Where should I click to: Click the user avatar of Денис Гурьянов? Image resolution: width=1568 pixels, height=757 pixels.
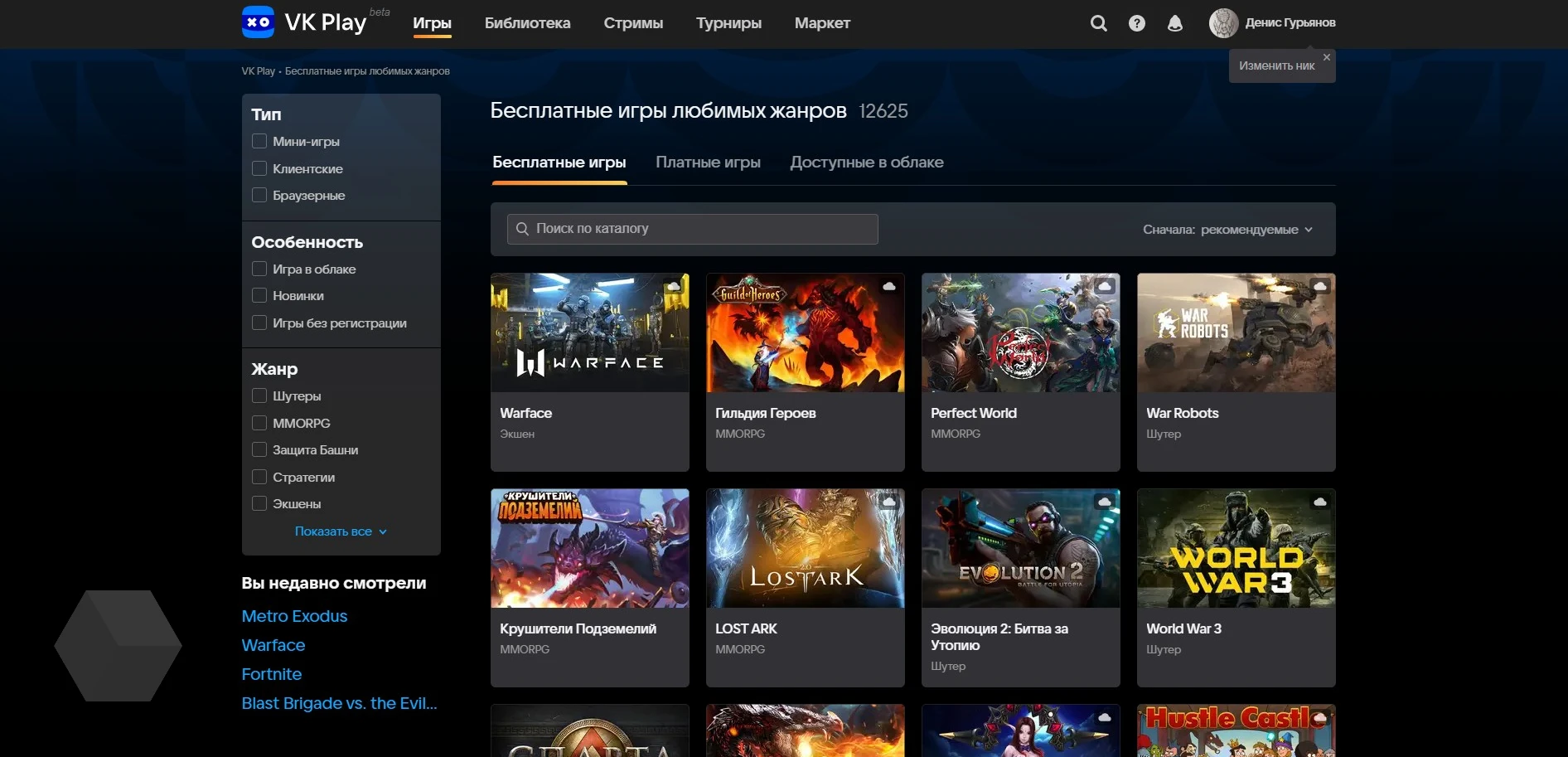tap(1223, 23)
